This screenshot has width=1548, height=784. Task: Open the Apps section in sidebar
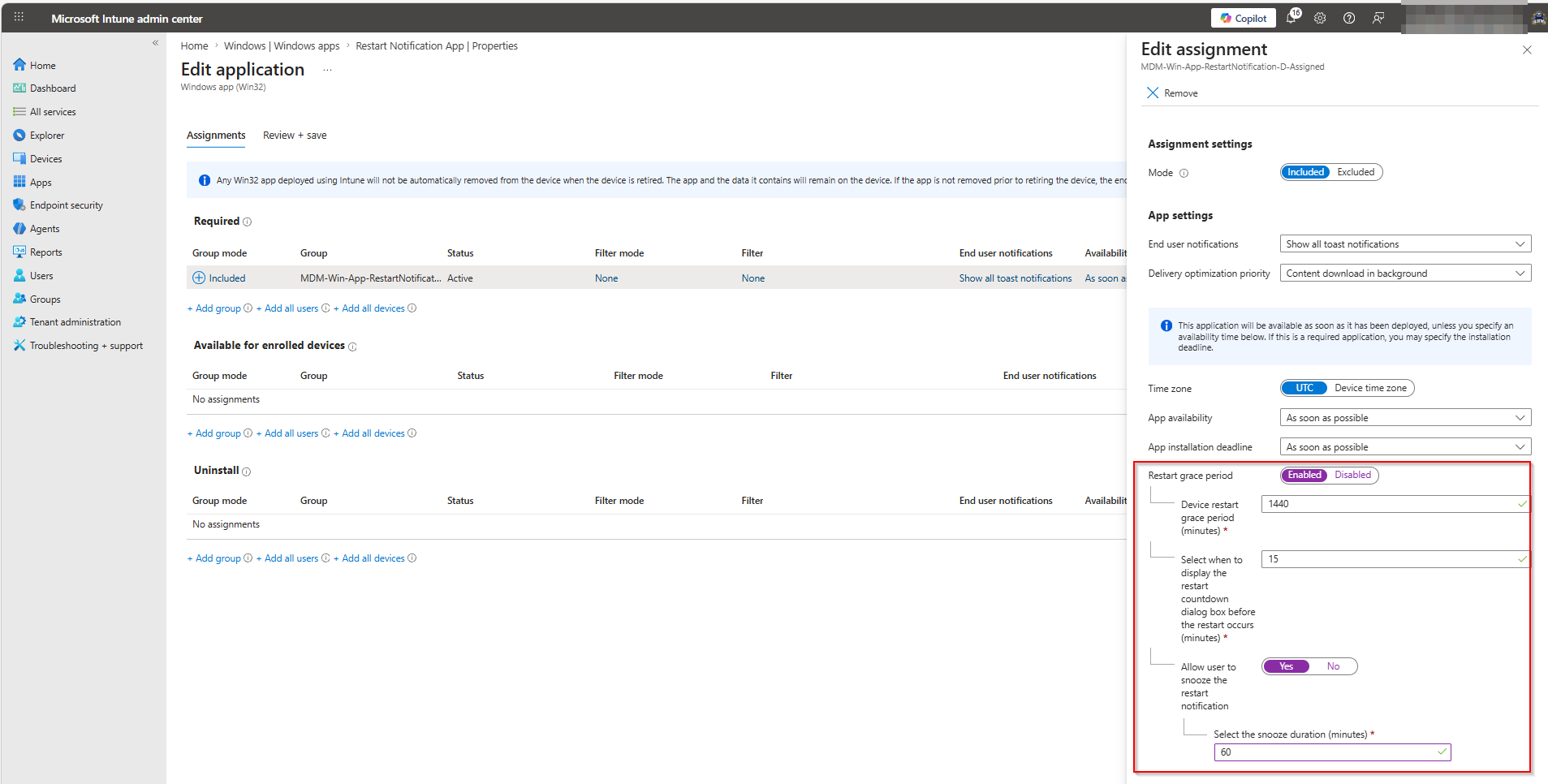tap(41, 182)
